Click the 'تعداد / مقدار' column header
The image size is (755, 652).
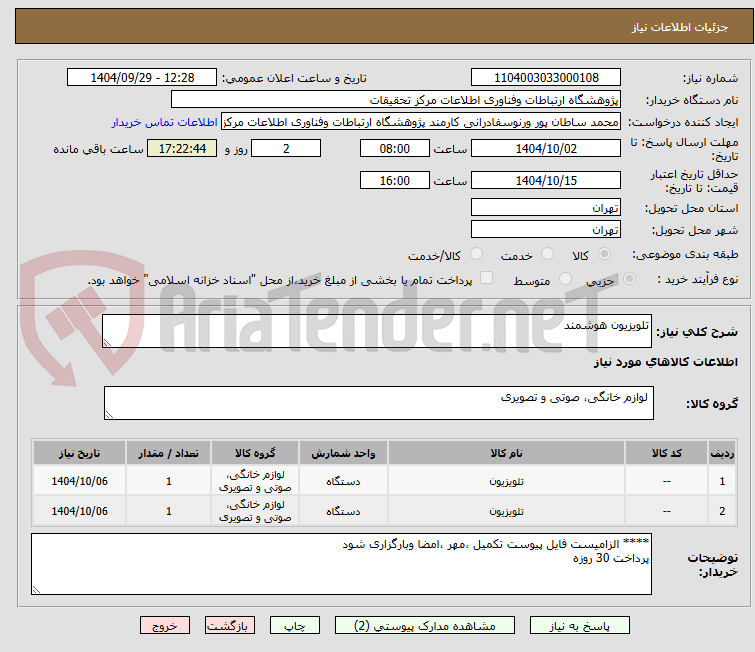click(x=169, y=453)
